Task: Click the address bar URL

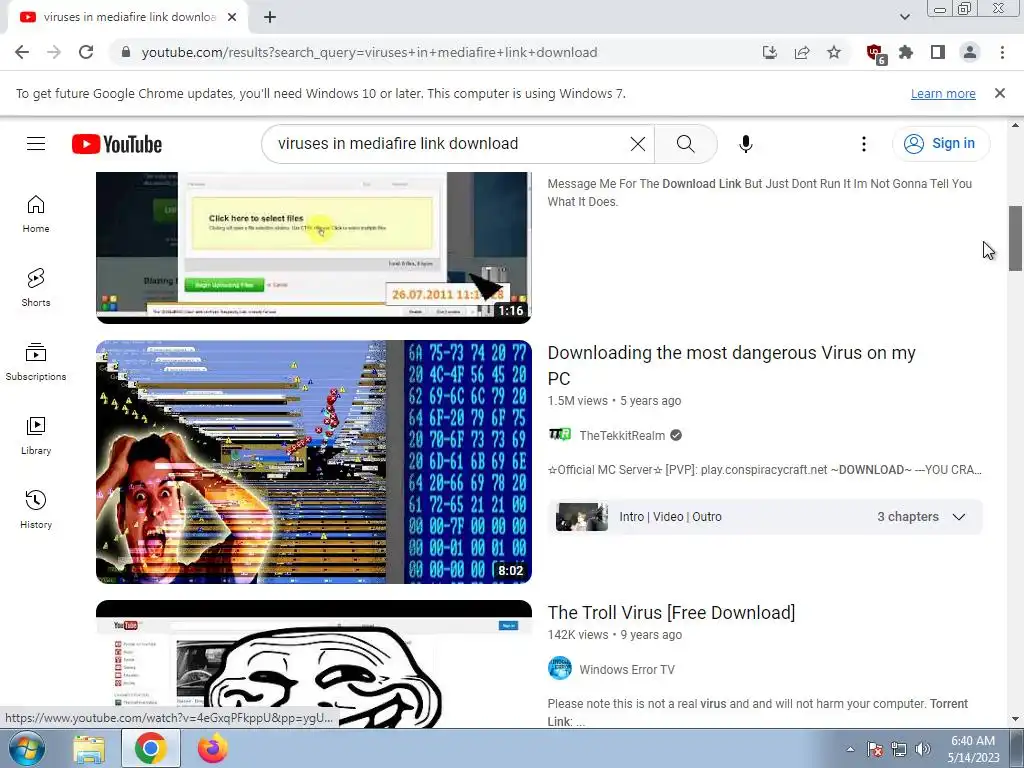Action: (369, 52)
